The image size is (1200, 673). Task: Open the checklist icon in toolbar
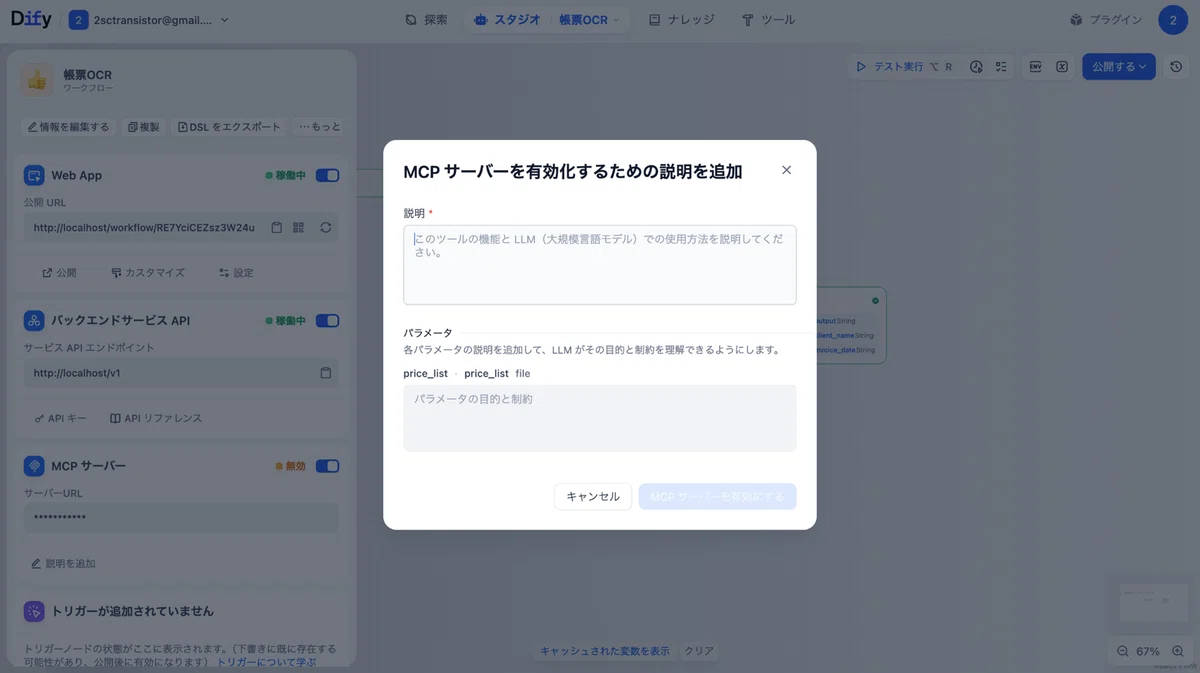click(1001, 67)
